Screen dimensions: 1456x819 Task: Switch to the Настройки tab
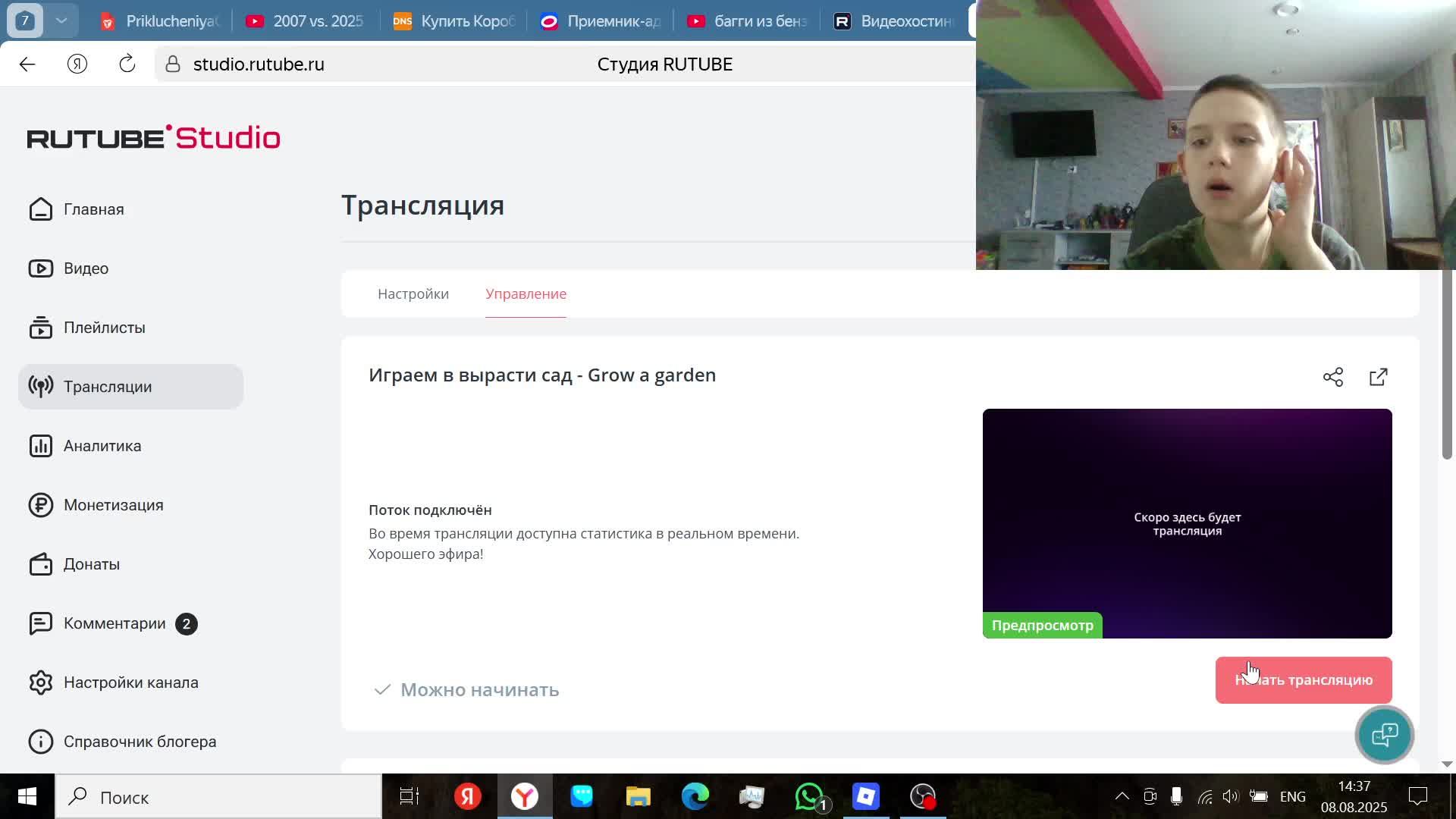pyautogui.click(x=413, y=294)
